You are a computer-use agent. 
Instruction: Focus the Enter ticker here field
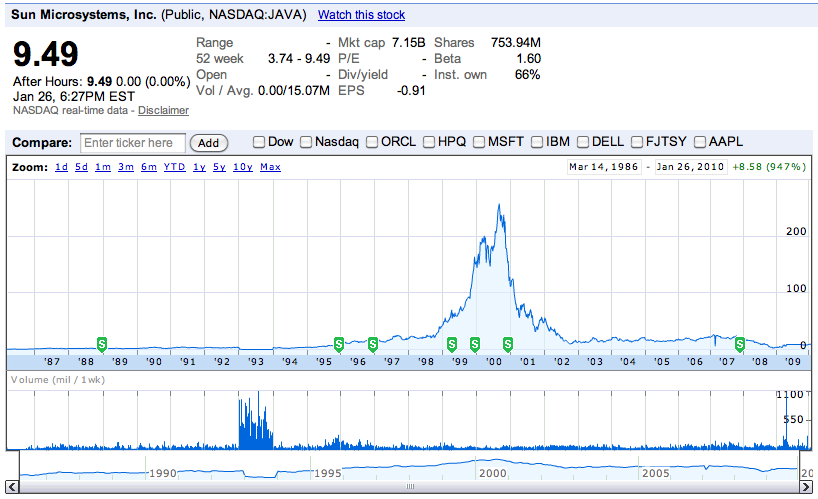[133, 143]
